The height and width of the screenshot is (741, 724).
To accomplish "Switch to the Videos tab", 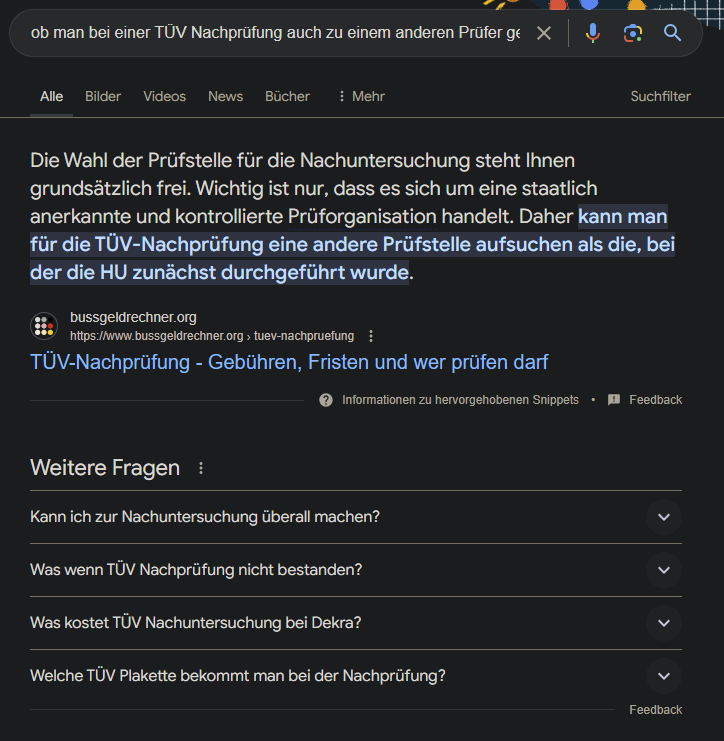I will pos(164,96).
